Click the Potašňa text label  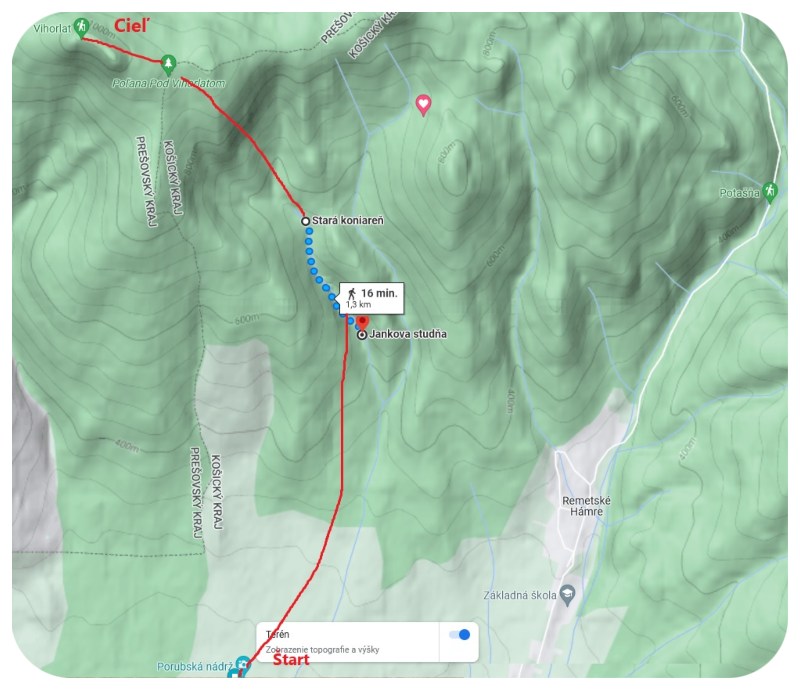pos(739,193)
